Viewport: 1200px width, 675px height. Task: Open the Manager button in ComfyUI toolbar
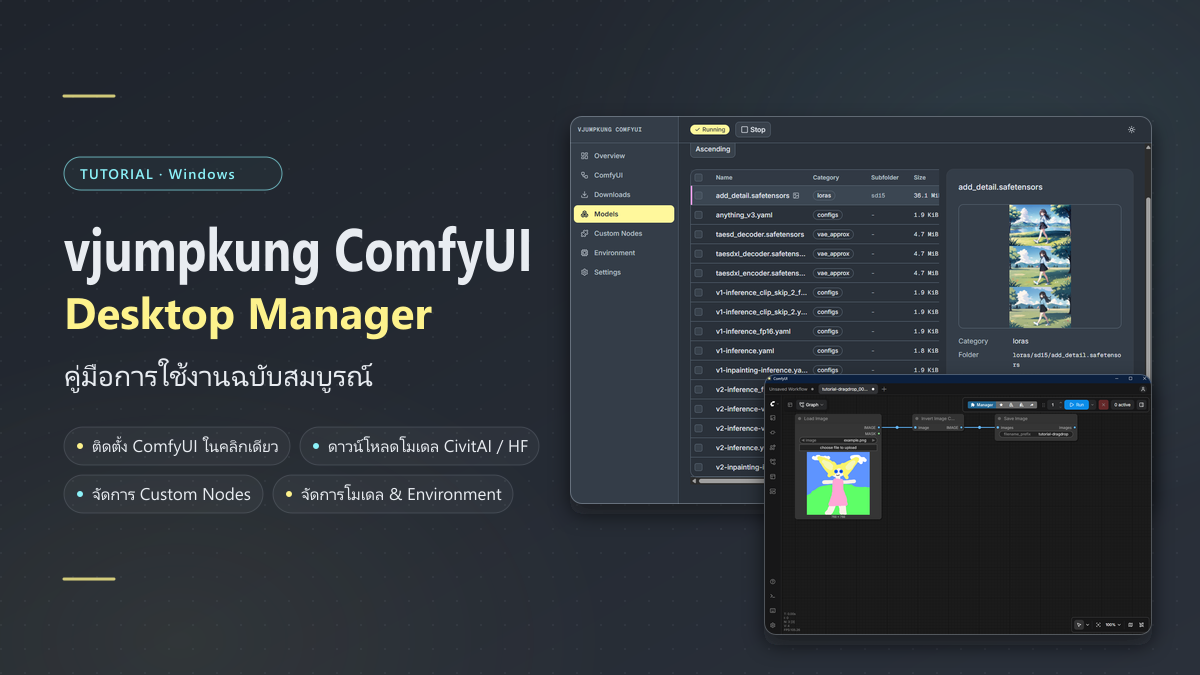981,404
